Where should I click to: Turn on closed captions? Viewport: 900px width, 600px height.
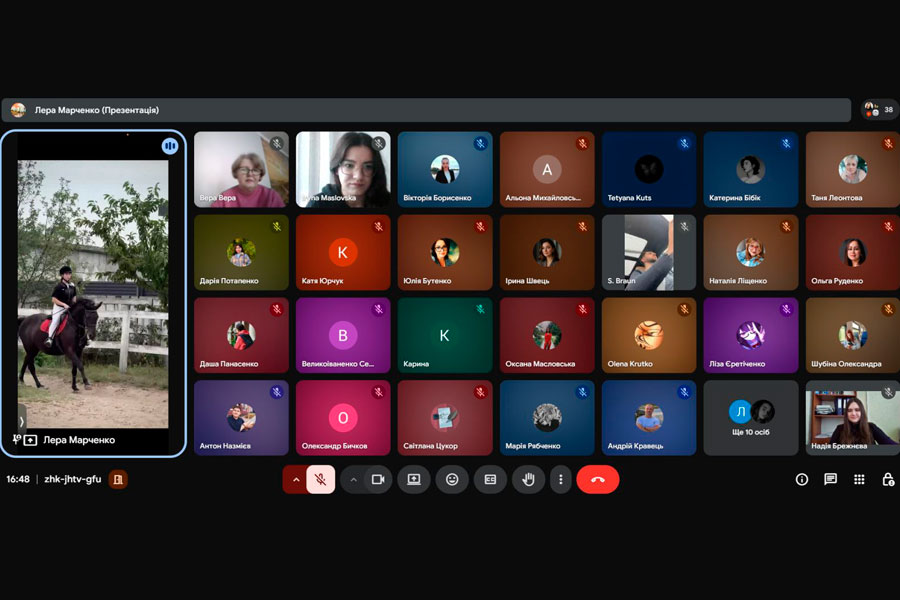[x=490, y=479]
